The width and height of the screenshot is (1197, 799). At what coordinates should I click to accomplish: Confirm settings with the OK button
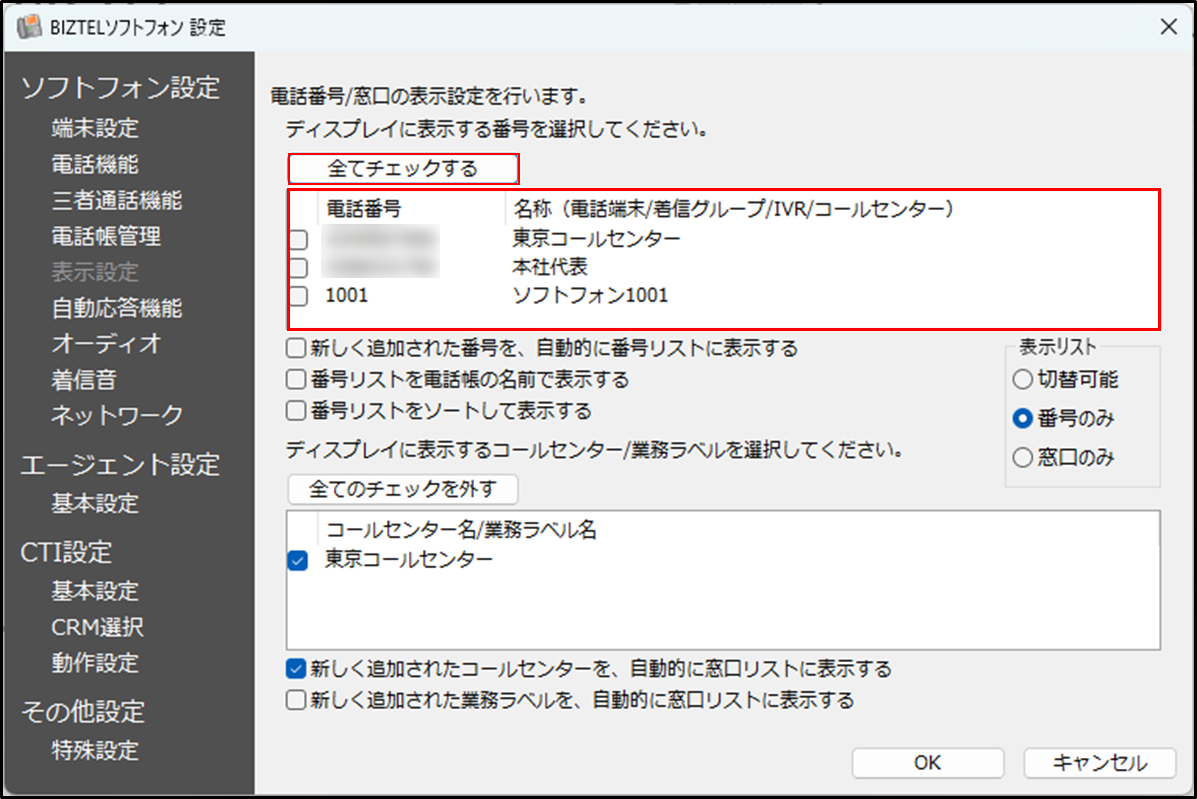(927, 763)
